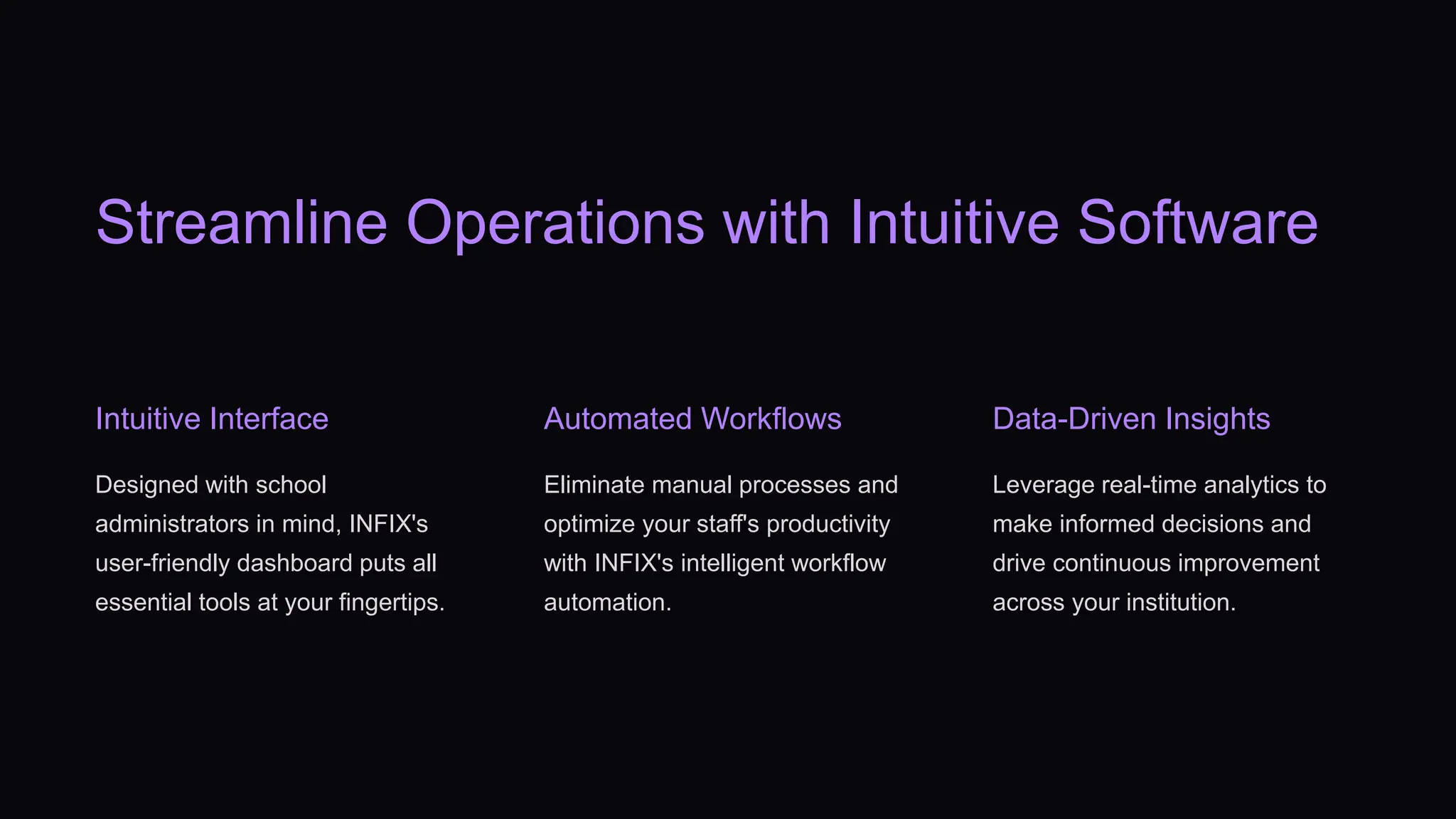The height and width of the screenshot is (819, 1456).
Task: Select the 'Automated Workflows' heading
Action: [x=692, y=419]
